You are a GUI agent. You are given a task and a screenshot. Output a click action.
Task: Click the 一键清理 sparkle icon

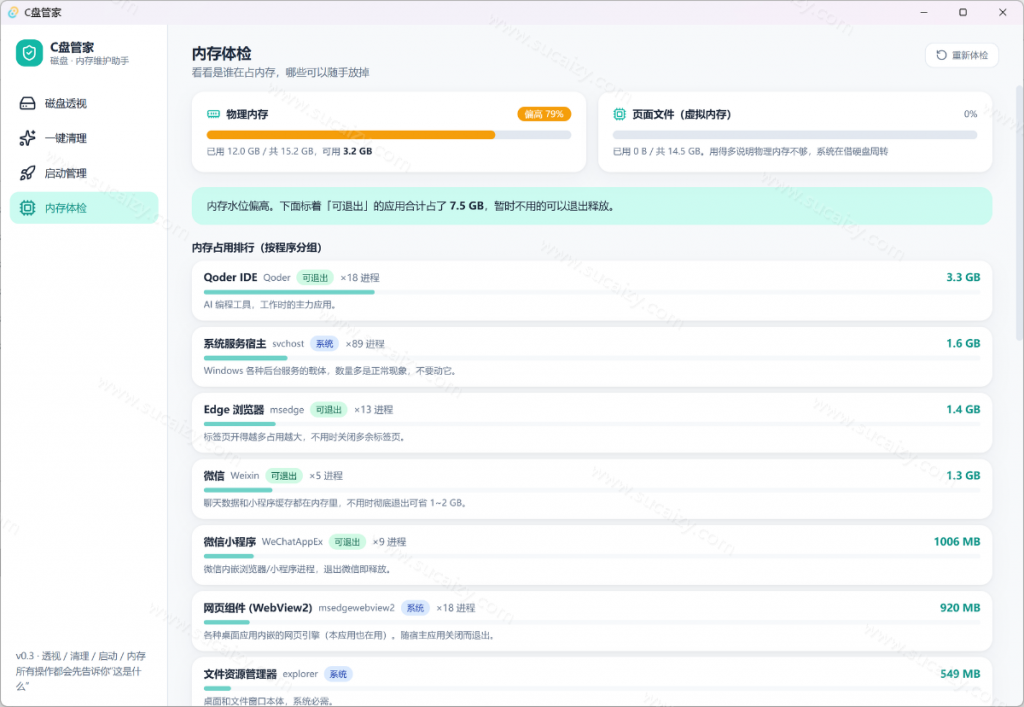(x=27, y=138)
